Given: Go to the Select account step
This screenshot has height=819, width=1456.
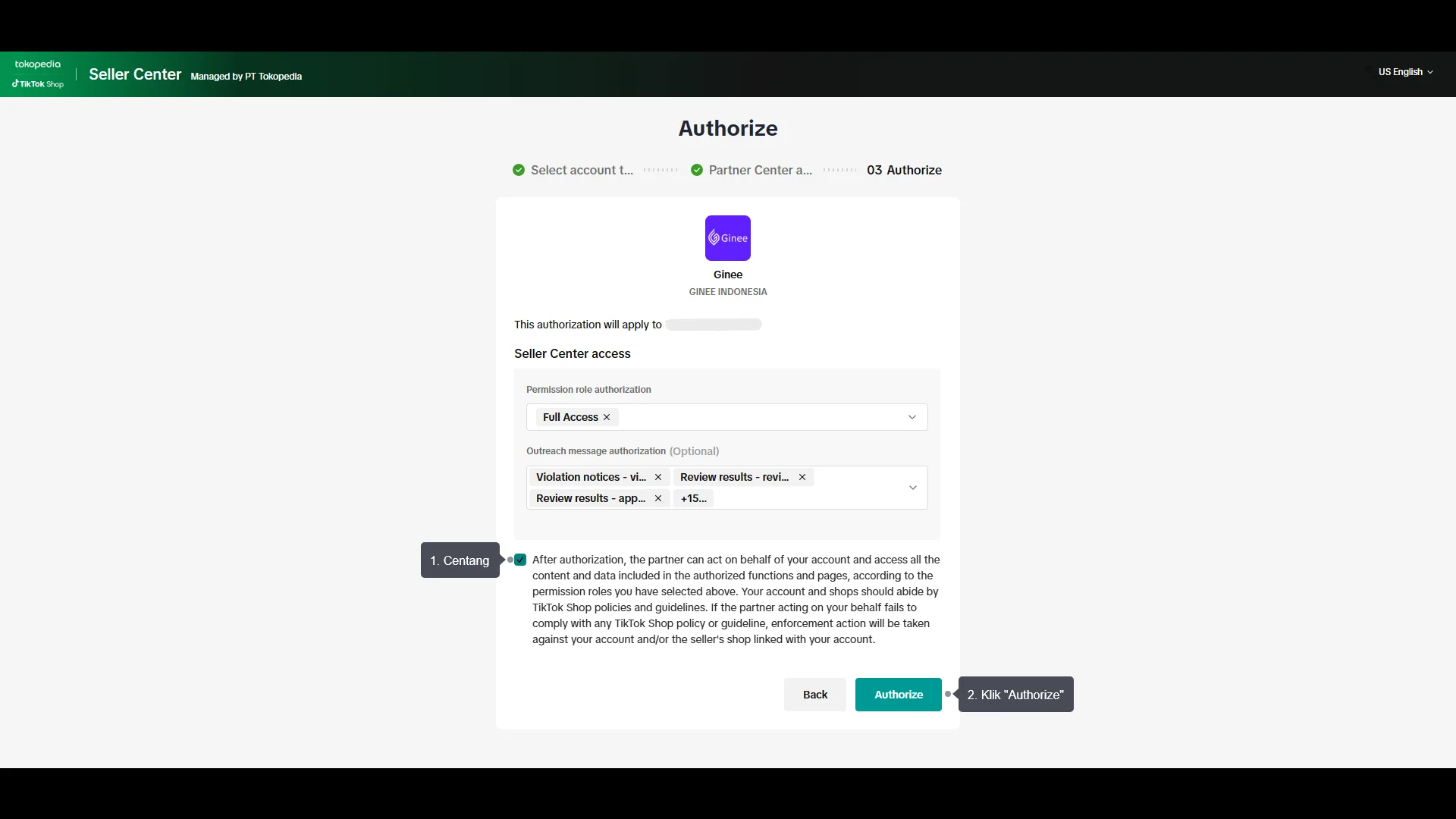Looking at the screenshot, I should click(582, 170).
